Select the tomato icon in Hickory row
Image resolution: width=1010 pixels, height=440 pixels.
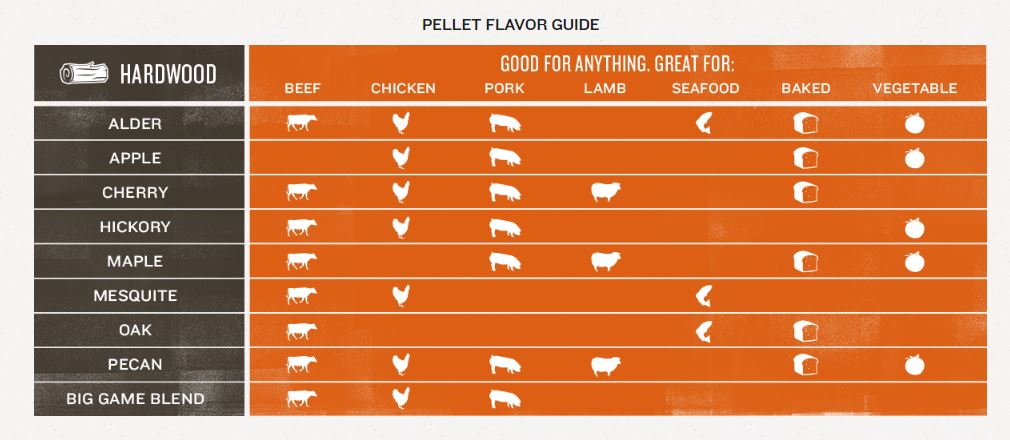pos(914,227)
